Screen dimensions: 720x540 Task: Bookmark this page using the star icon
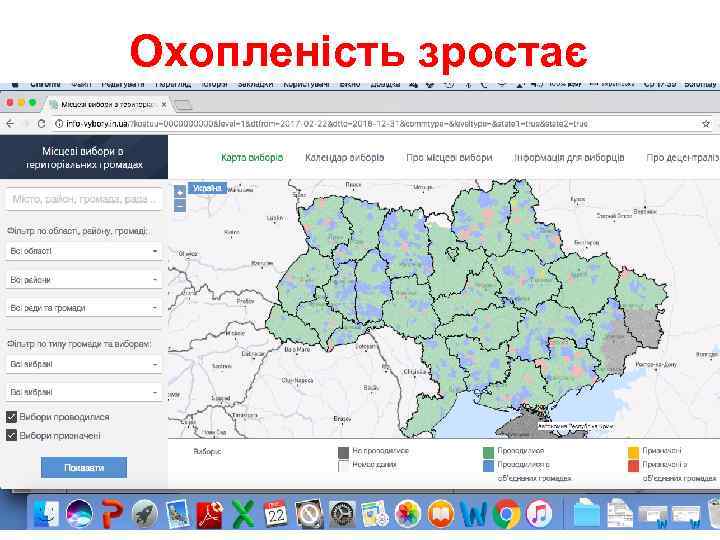[x=706, y=124]
